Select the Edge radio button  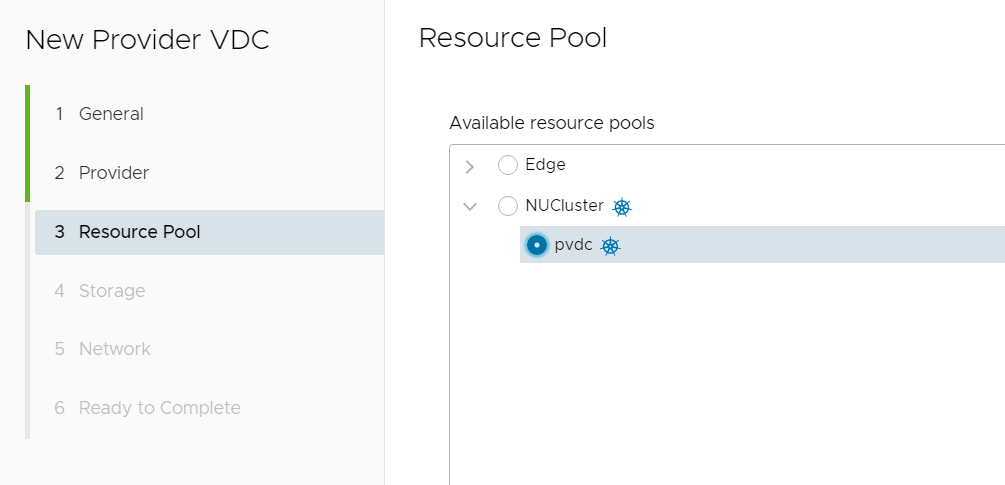tap(508, 166)
